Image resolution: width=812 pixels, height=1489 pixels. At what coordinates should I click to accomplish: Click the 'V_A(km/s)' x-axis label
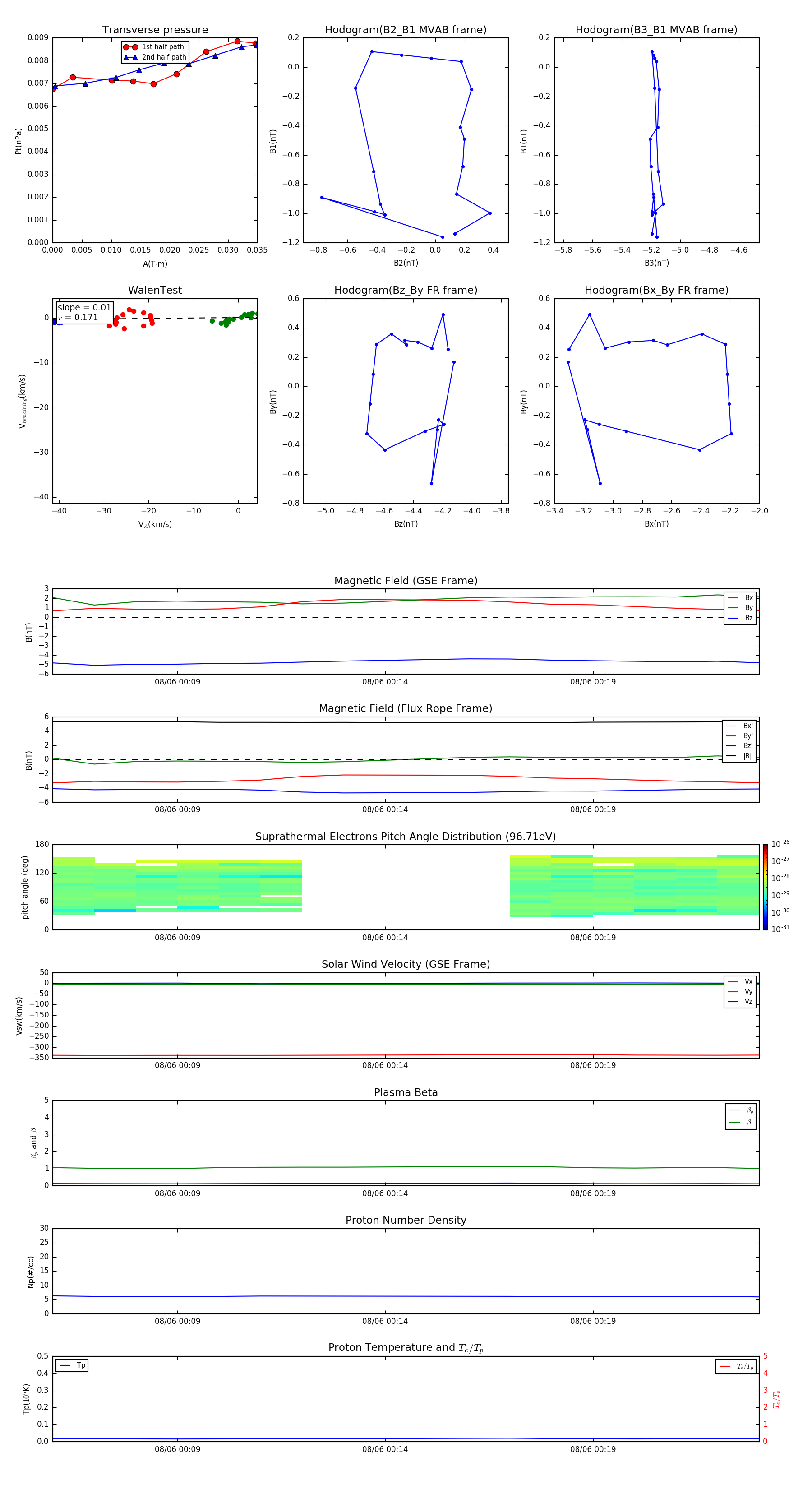point(155,524)
